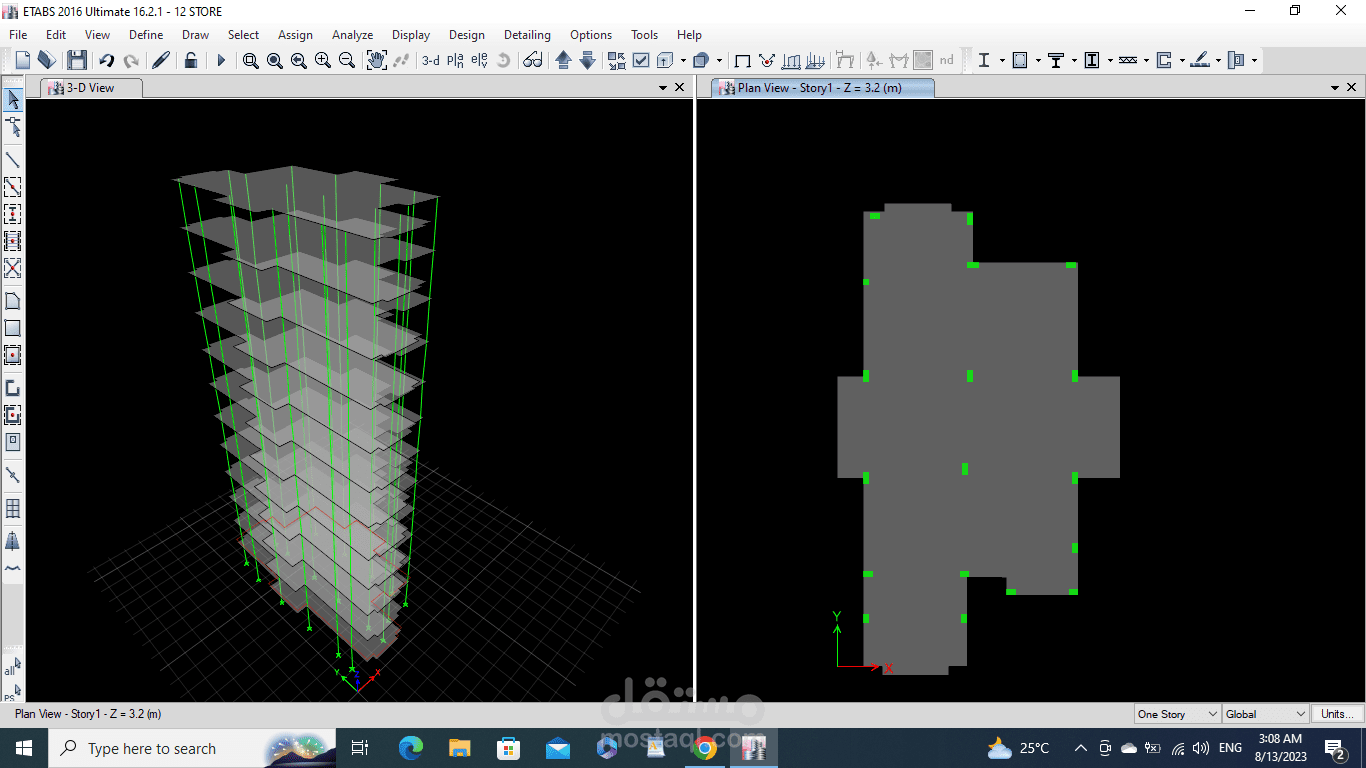Open the File menu

click(18, 34)
